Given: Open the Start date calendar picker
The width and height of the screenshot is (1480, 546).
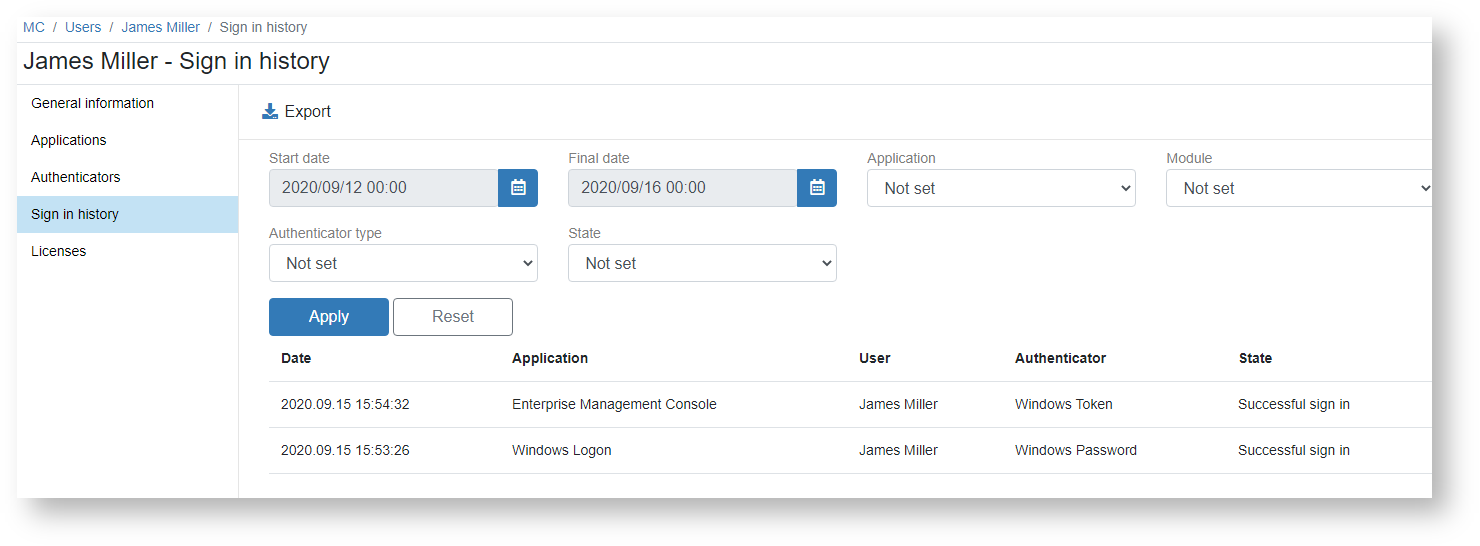Looking at the screenshot, I should tap(518, 188).
